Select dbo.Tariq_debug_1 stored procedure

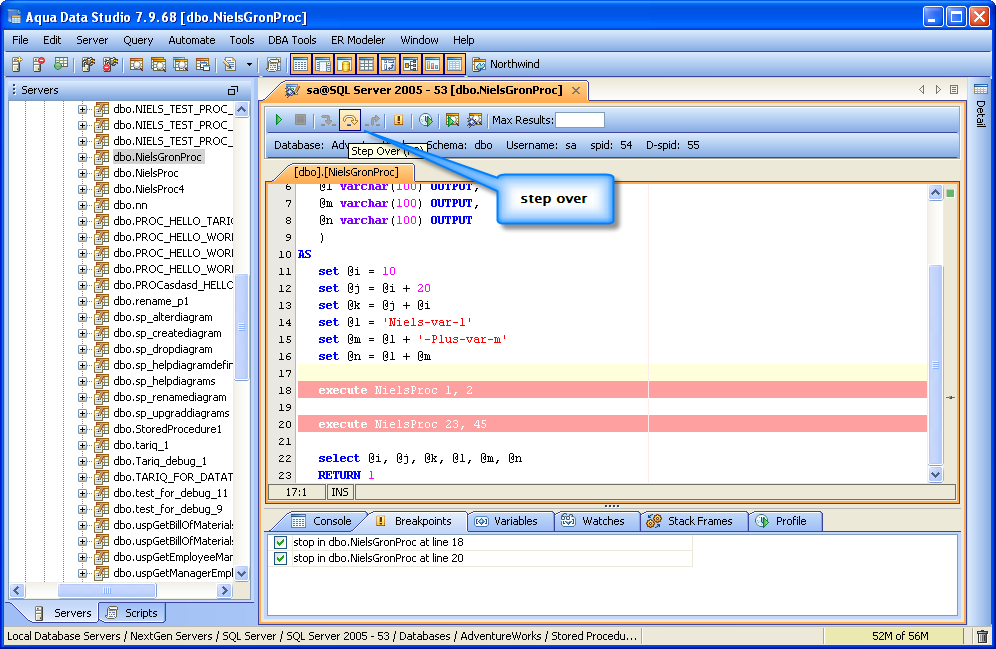[159, 461]
